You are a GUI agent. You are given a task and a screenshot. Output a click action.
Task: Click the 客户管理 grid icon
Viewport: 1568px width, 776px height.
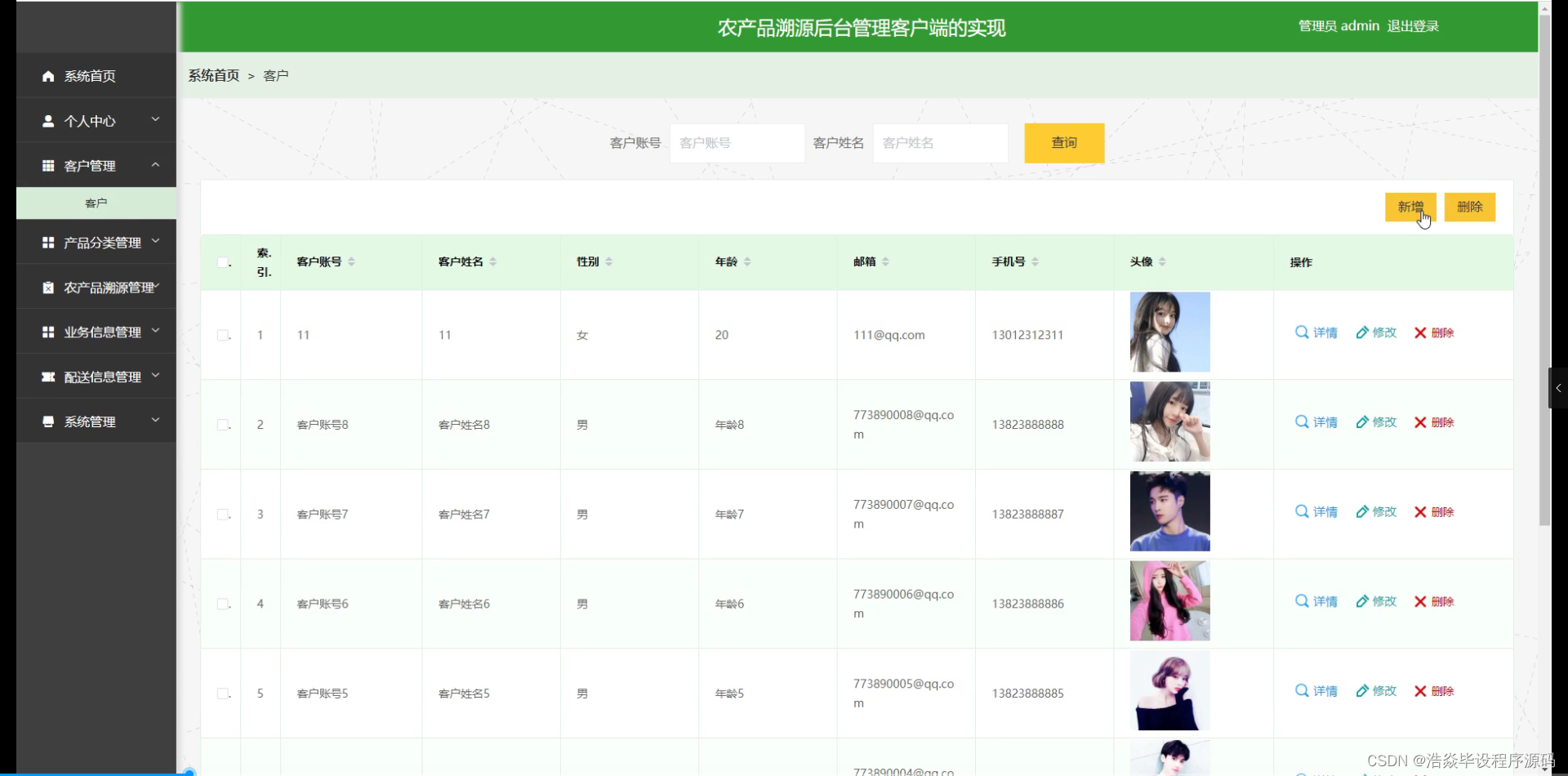coord(49,165)
